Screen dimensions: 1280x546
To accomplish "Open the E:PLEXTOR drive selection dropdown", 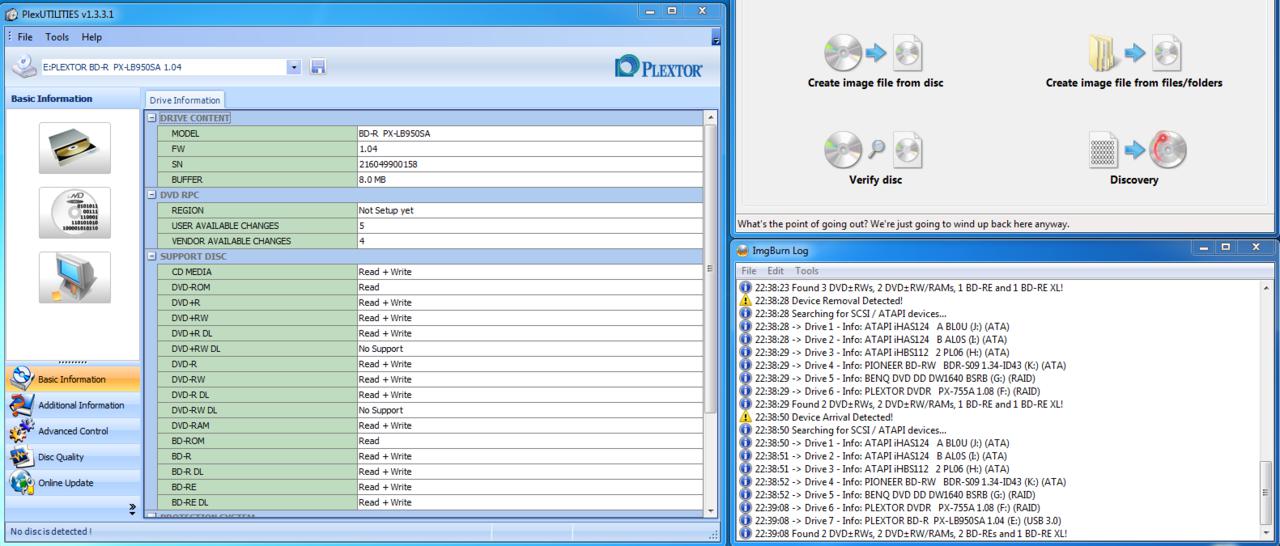I will click(293, 67).
